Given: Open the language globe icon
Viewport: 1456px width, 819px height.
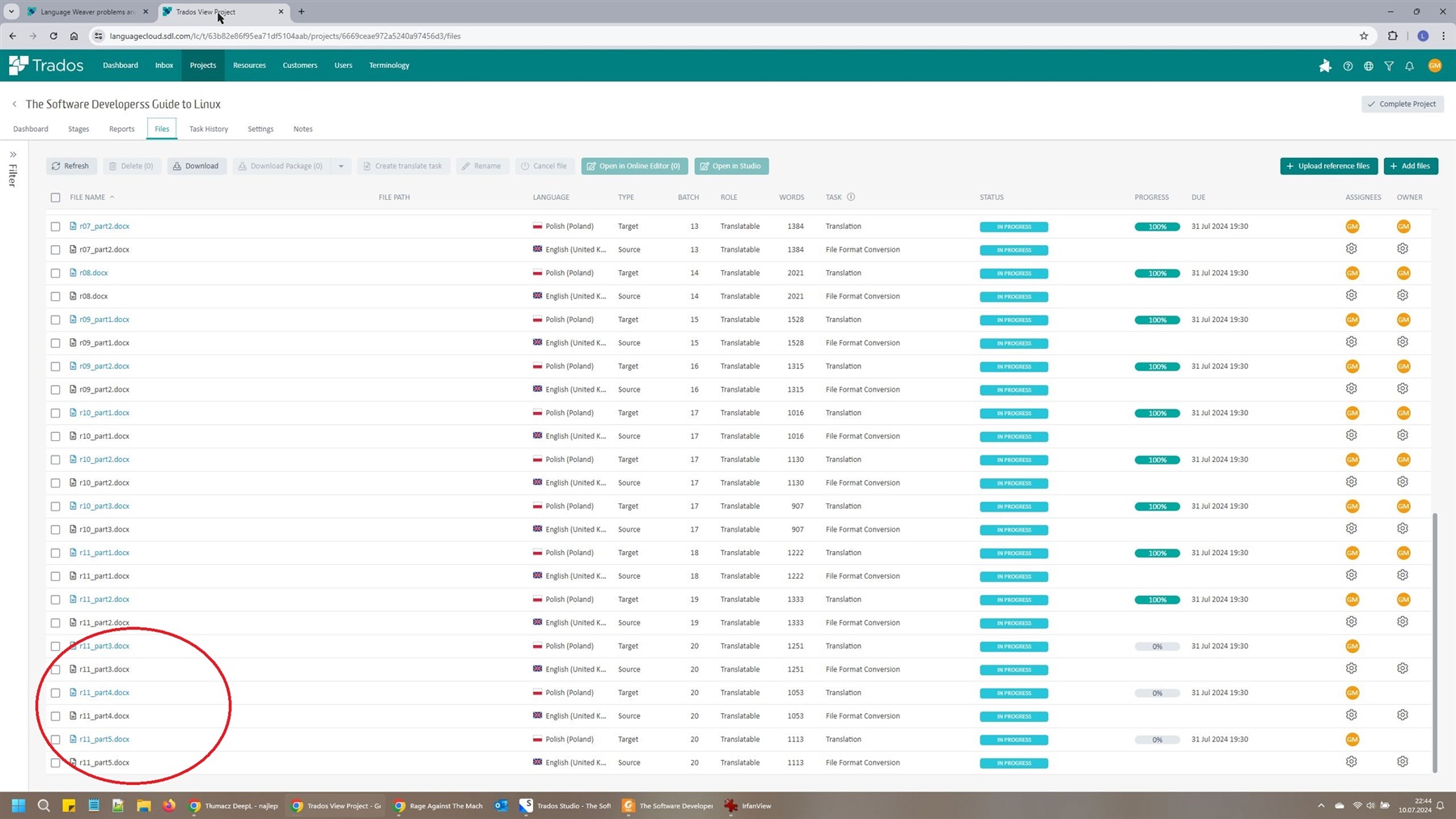Looking at the screenshot, I should click(x=1369, y=66).
